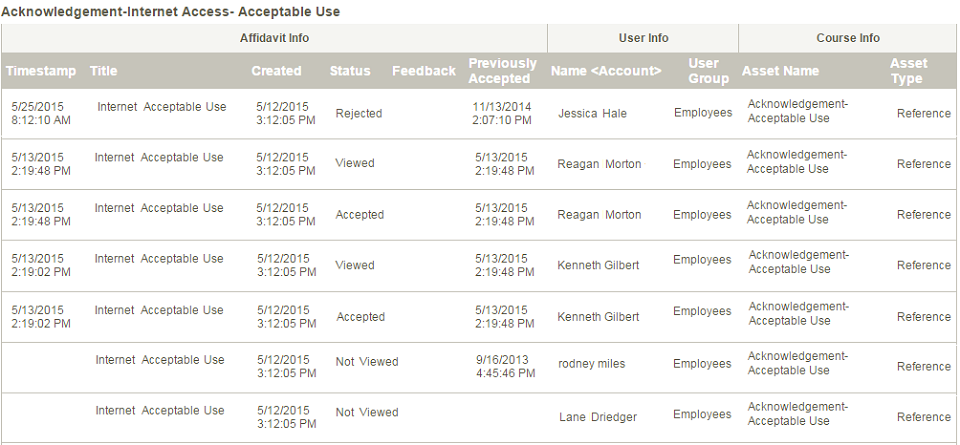Click the Title column header
Viewport: 960px width, 445px height.
(x=103, y=71)
